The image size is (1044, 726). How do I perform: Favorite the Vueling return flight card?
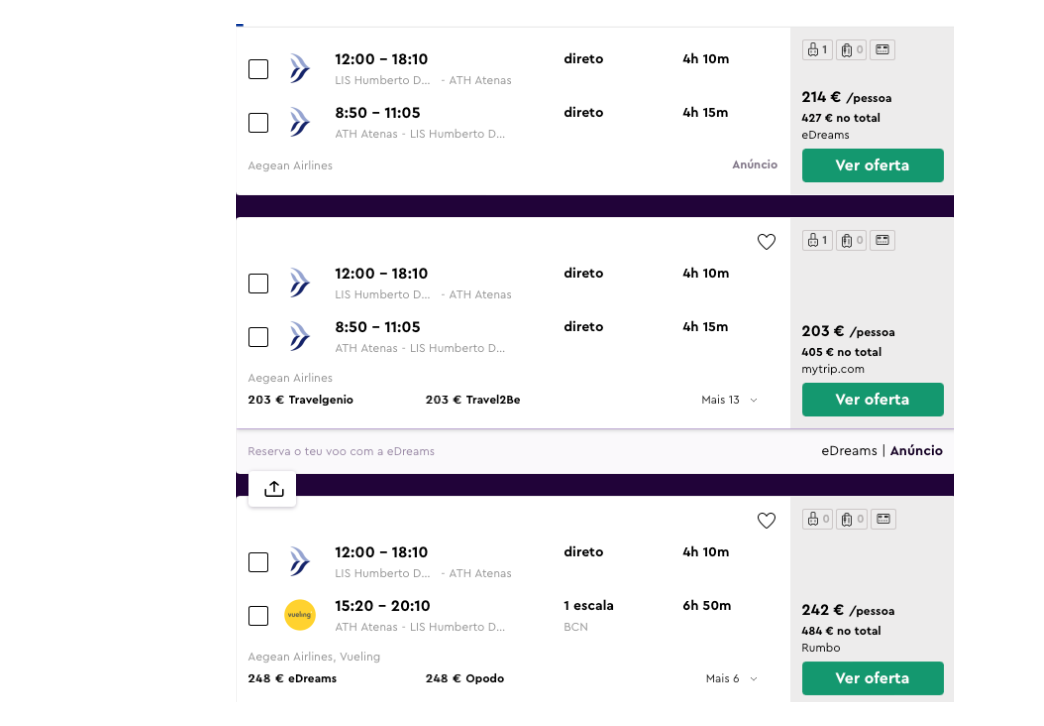[x=766, y=521]
